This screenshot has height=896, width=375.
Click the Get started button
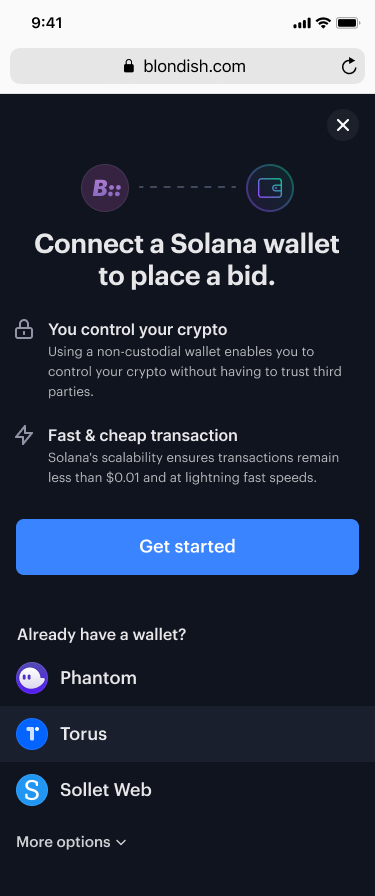tap(188, 547)
